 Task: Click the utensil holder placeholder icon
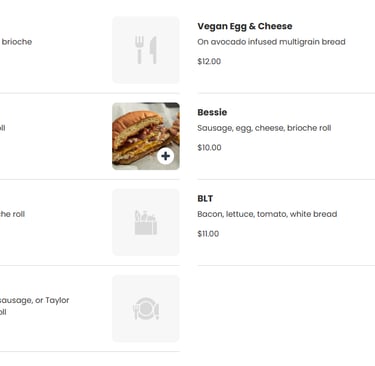tap(146, 222)
